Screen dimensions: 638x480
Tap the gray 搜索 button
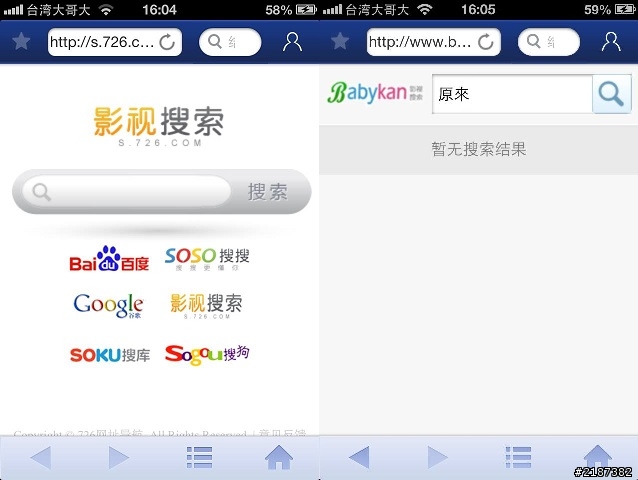point(268,192)
